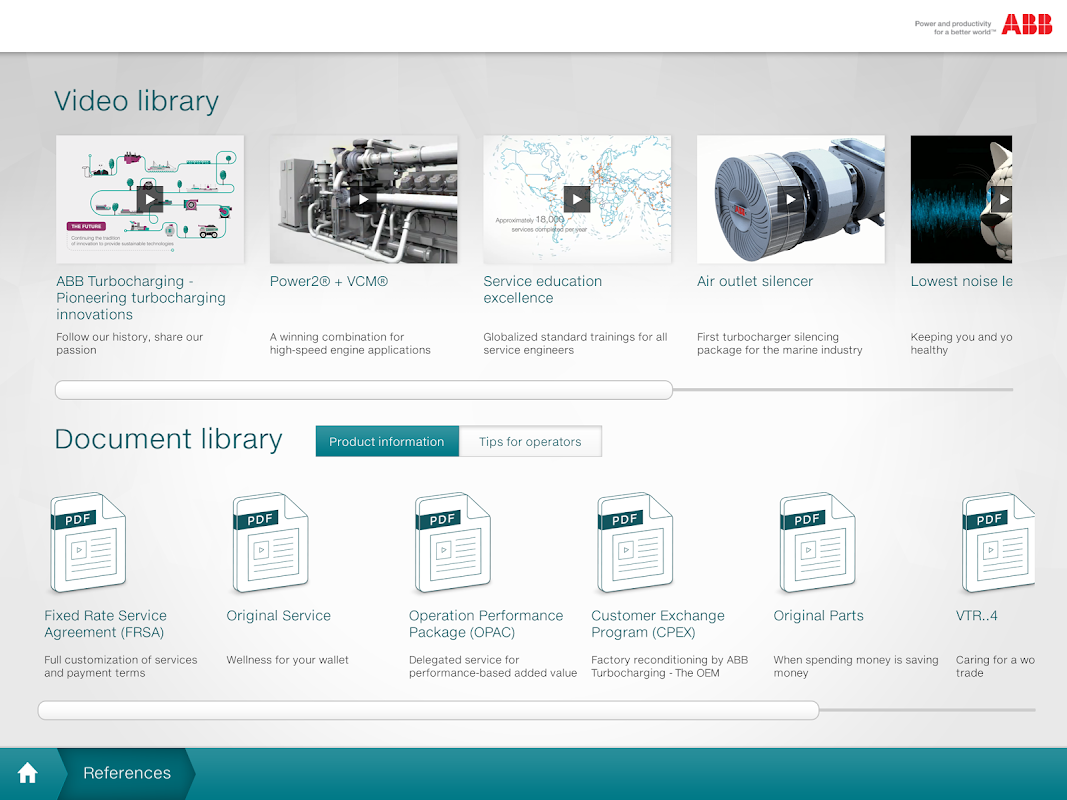Open the Fixed Rate Service Agreement PDF icon

[88, 543]
